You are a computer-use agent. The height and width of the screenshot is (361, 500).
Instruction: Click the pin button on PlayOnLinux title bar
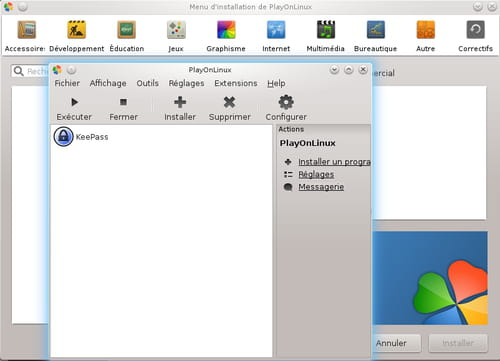(x=71, y=70)
